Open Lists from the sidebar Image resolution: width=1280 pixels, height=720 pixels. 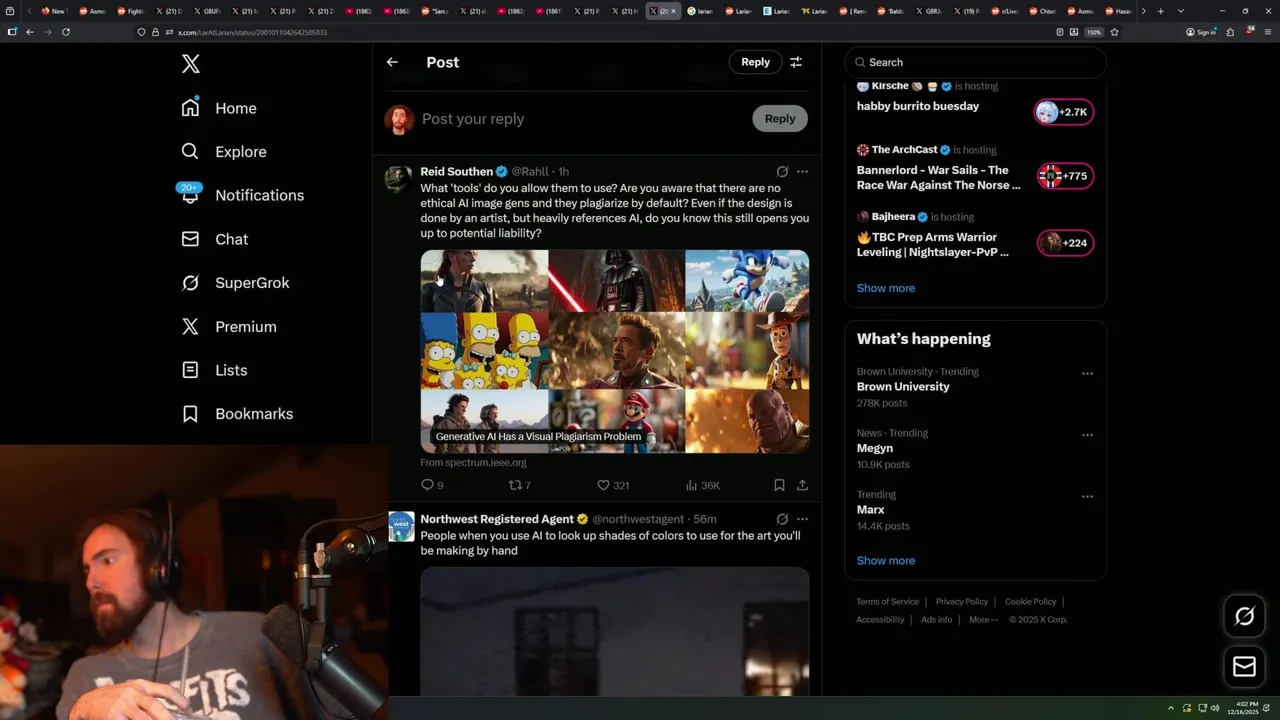pos(214,370)
